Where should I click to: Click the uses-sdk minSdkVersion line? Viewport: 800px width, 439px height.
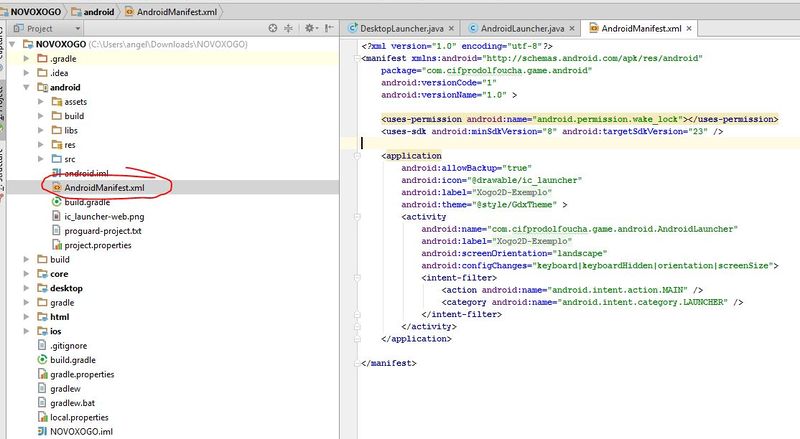(x=552, y=131)
